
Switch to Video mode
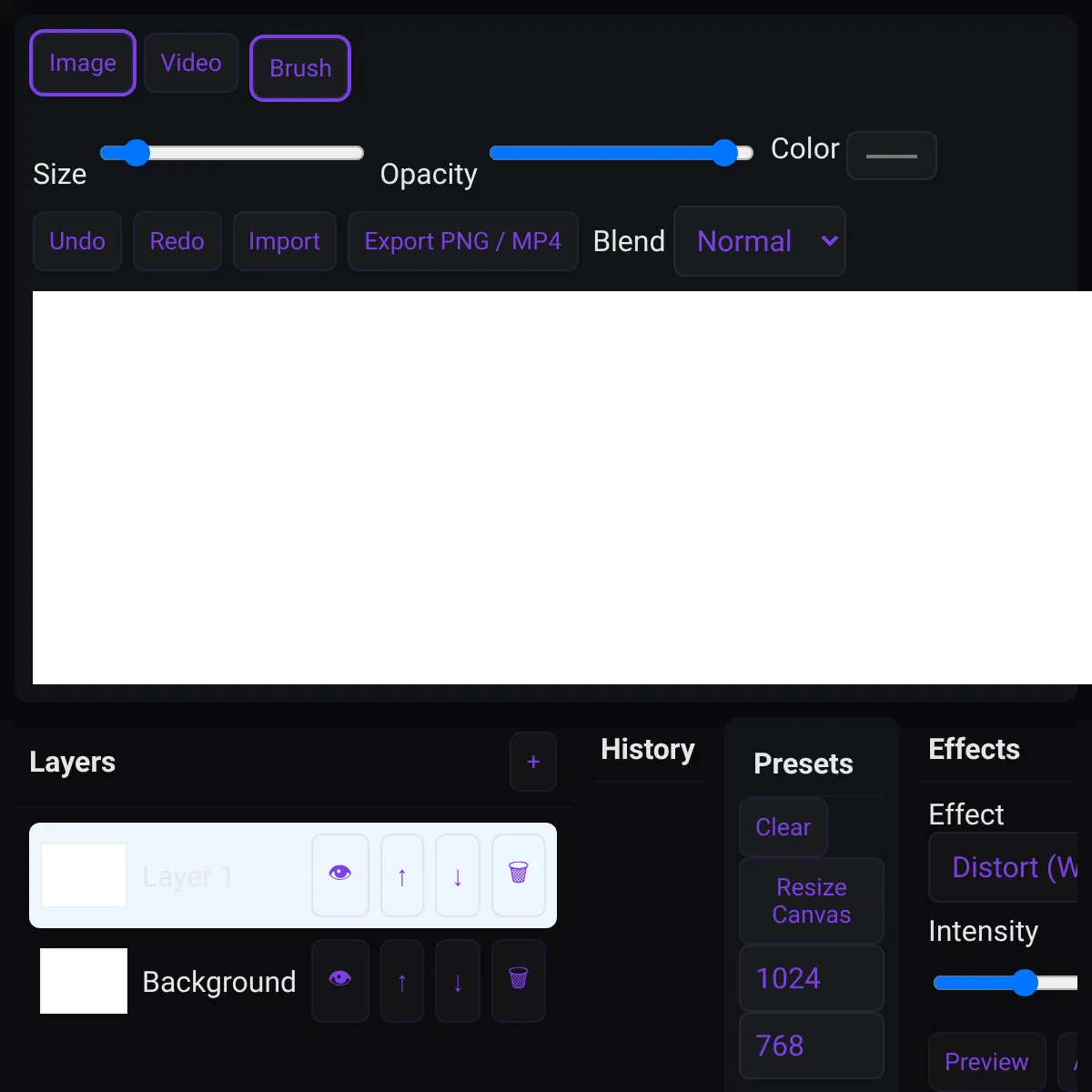(190, 63)
